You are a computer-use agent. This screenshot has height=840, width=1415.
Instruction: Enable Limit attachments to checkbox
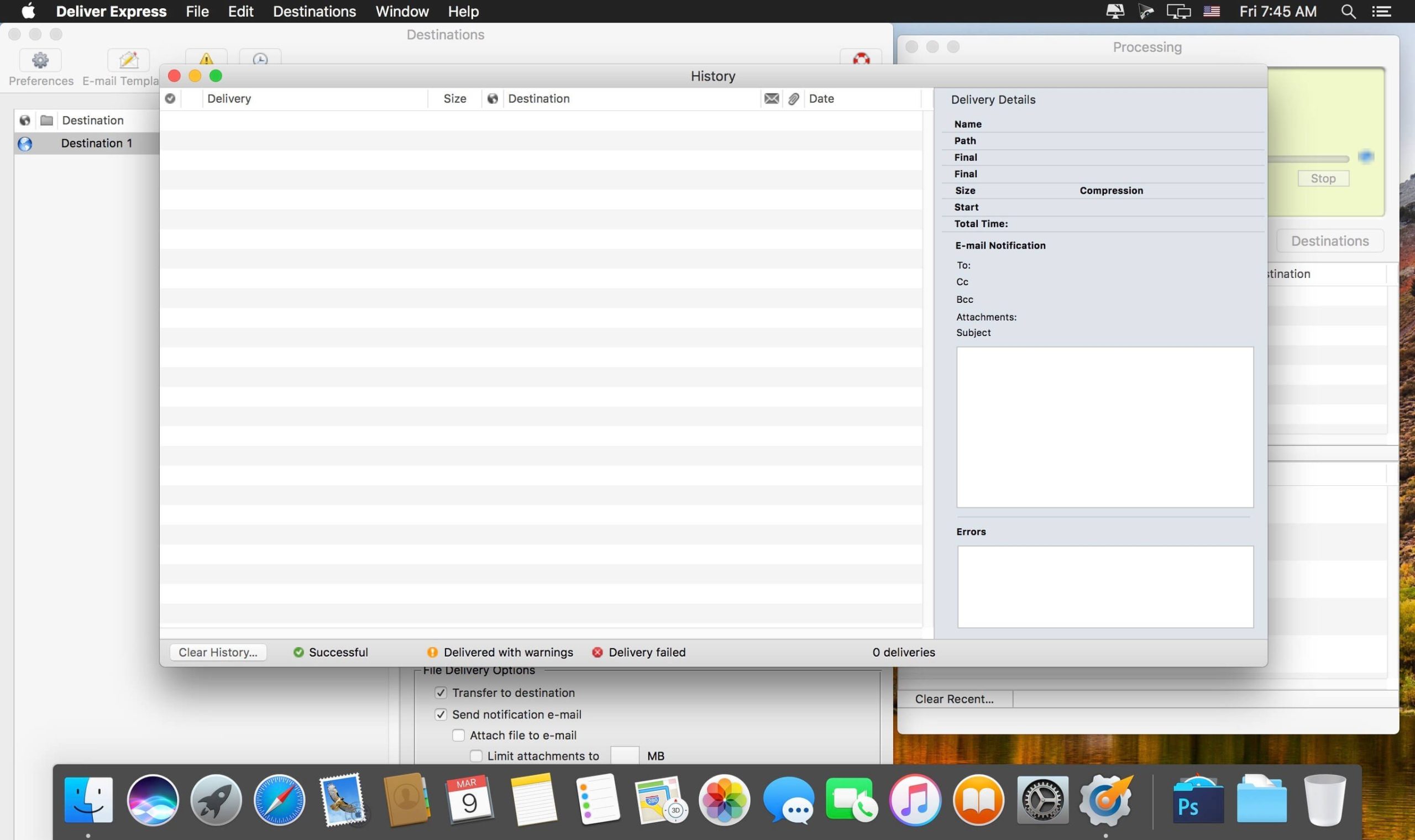[x=476, y=756]
